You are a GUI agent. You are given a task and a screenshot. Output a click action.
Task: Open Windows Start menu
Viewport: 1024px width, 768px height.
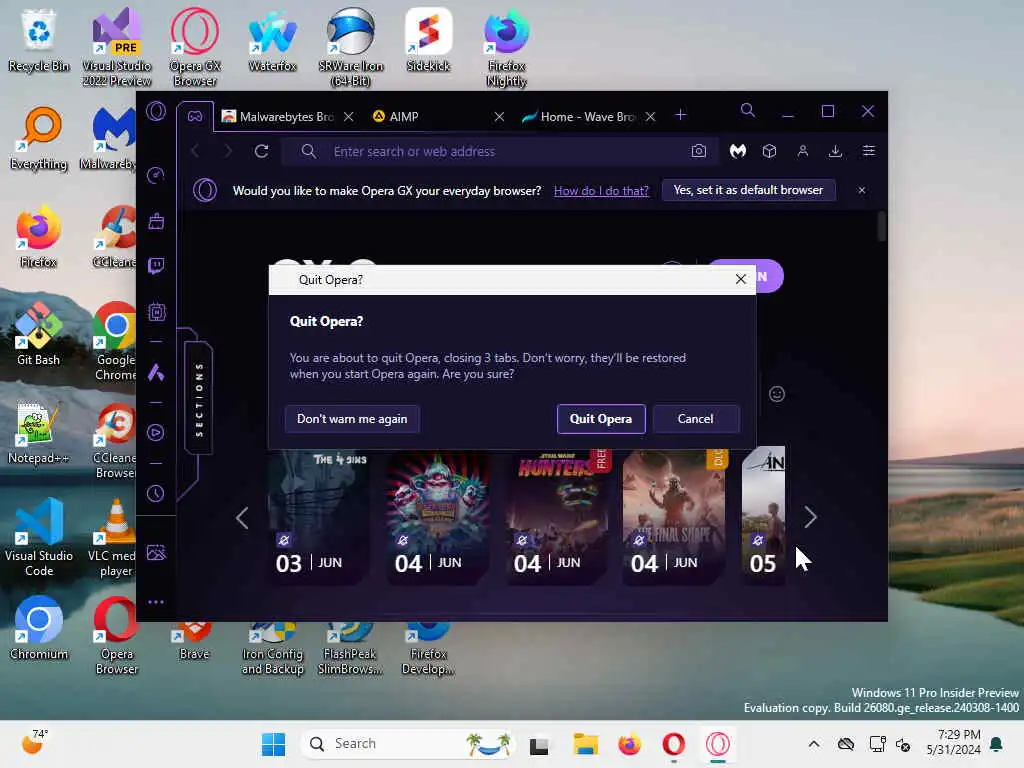tap(274, 744)
